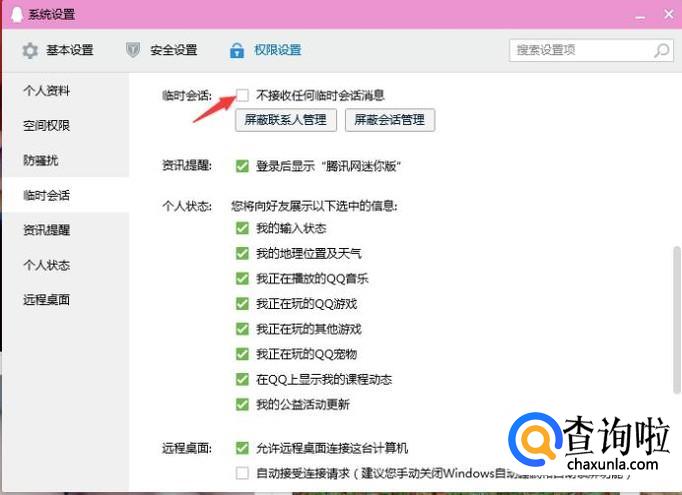682x495 pixels.
Task: Uncheck 在QQ上显示我的课程动态 checkbox
Action: 242,379
